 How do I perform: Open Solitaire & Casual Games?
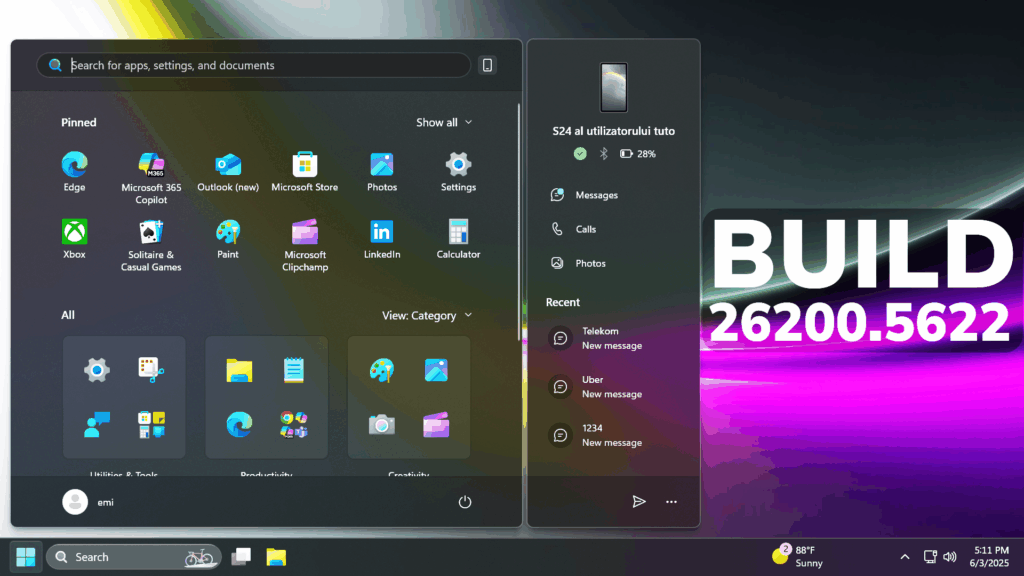click(x=151, y=246)
